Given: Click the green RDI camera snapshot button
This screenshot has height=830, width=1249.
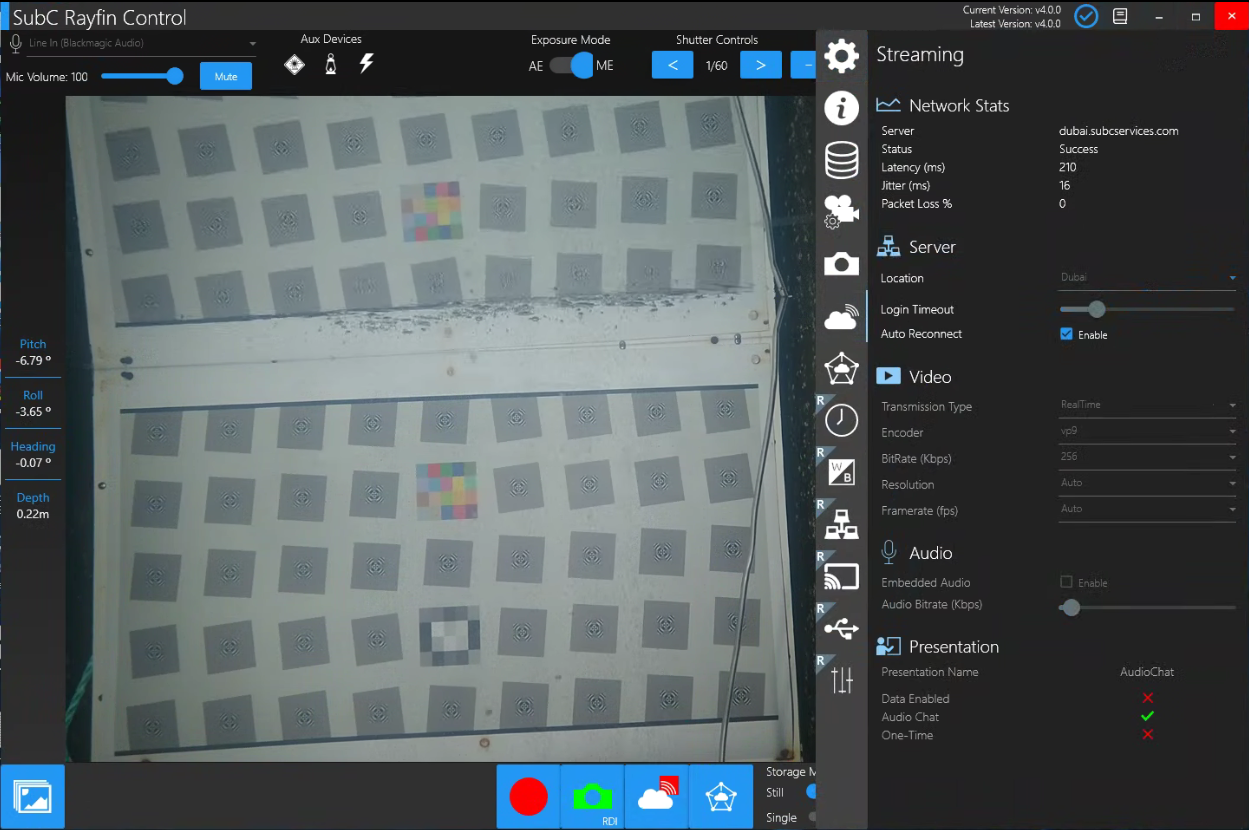Looking at the screenshot, I should pyautogui.click(x=592, y=797).
